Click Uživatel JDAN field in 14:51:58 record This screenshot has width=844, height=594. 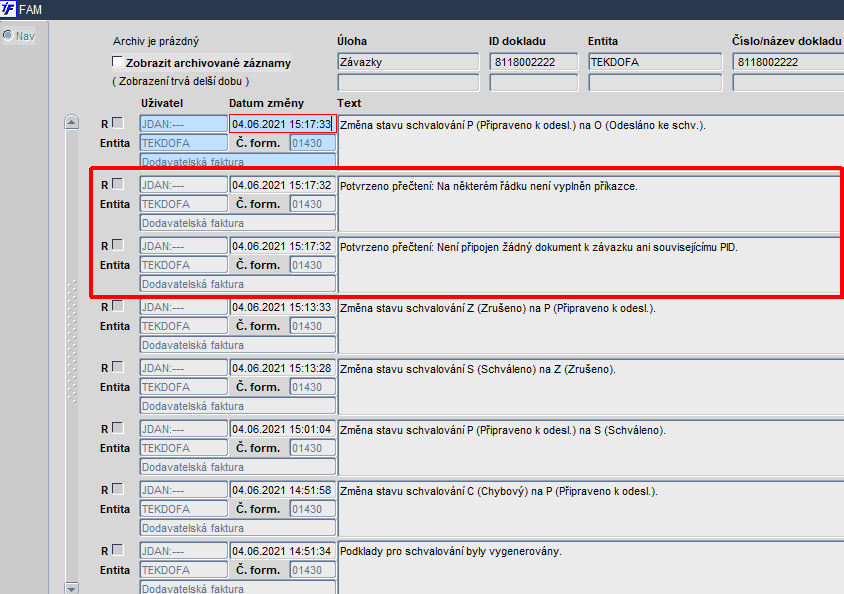pos(184,490)
